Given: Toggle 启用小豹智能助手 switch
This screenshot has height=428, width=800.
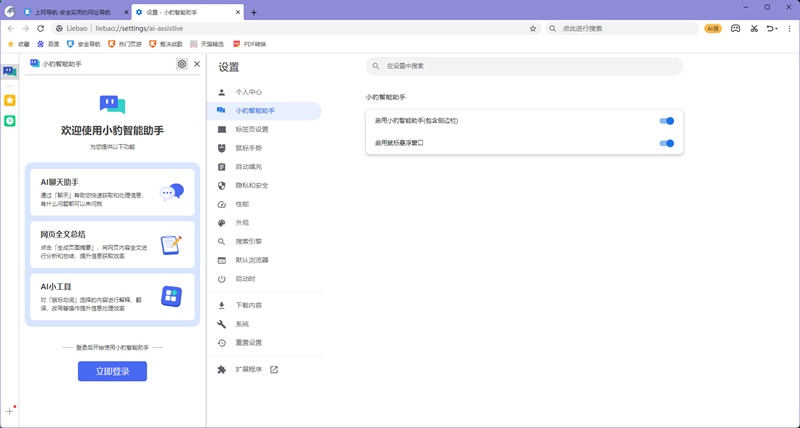Looking at the screenshot, I should coord(667,121).
